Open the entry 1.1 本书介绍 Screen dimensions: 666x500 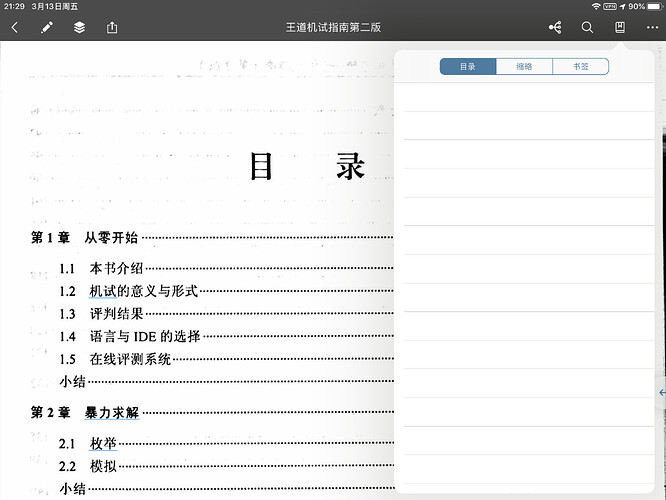coord(101,268)
